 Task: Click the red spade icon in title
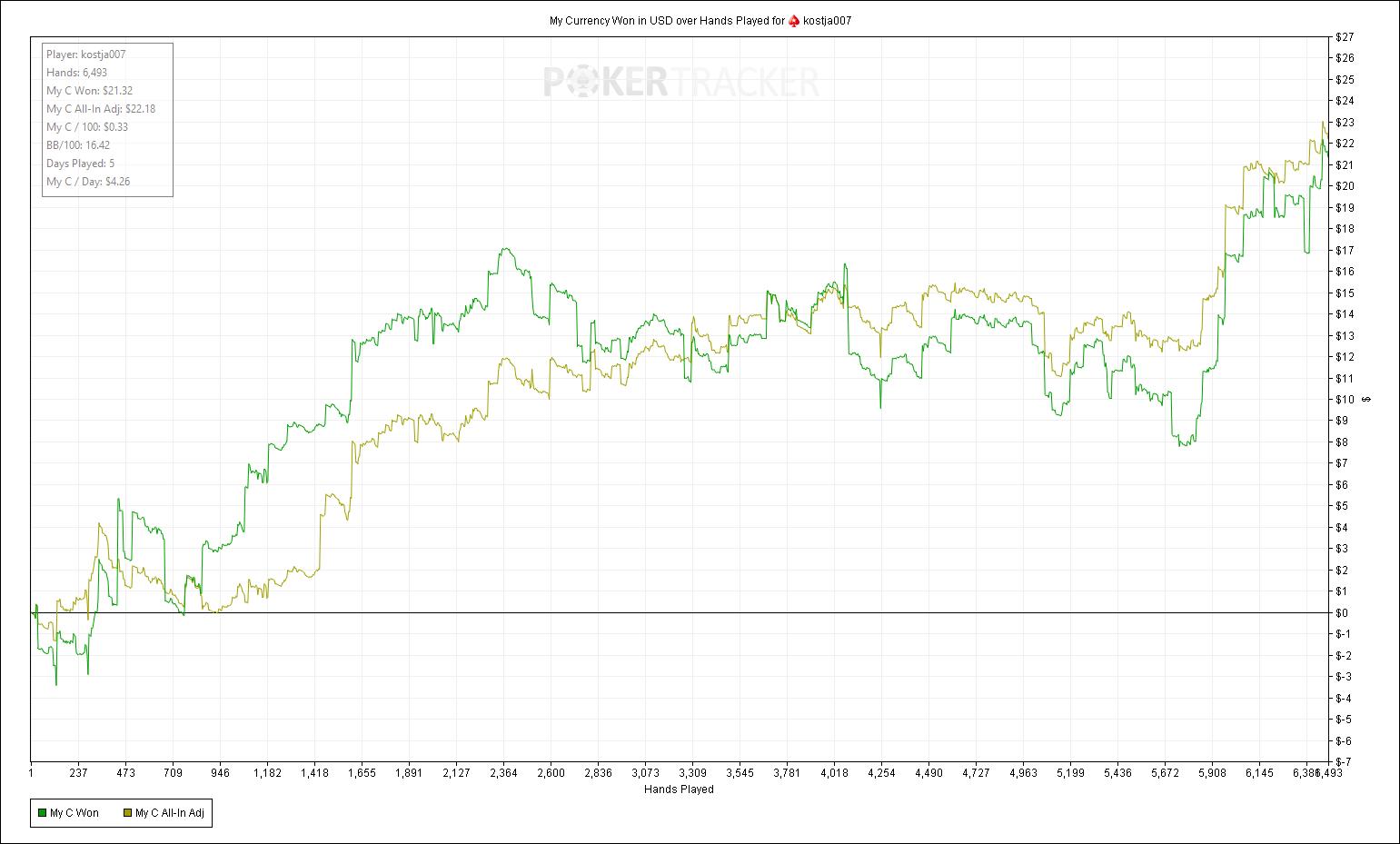(794, 20)
